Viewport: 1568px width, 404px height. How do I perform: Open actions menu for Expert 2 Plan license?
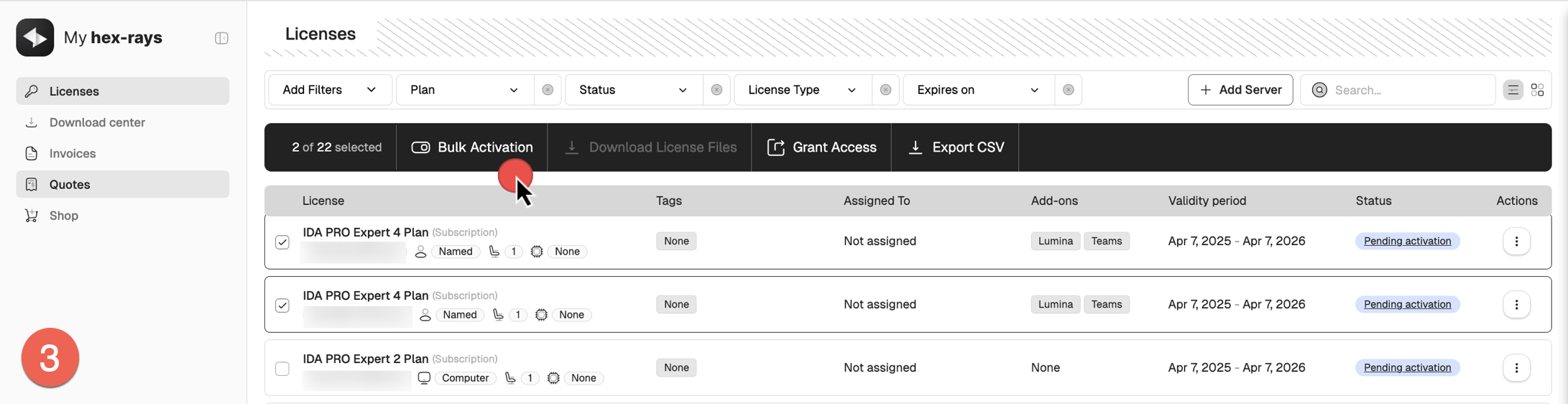click(1516, 368)
